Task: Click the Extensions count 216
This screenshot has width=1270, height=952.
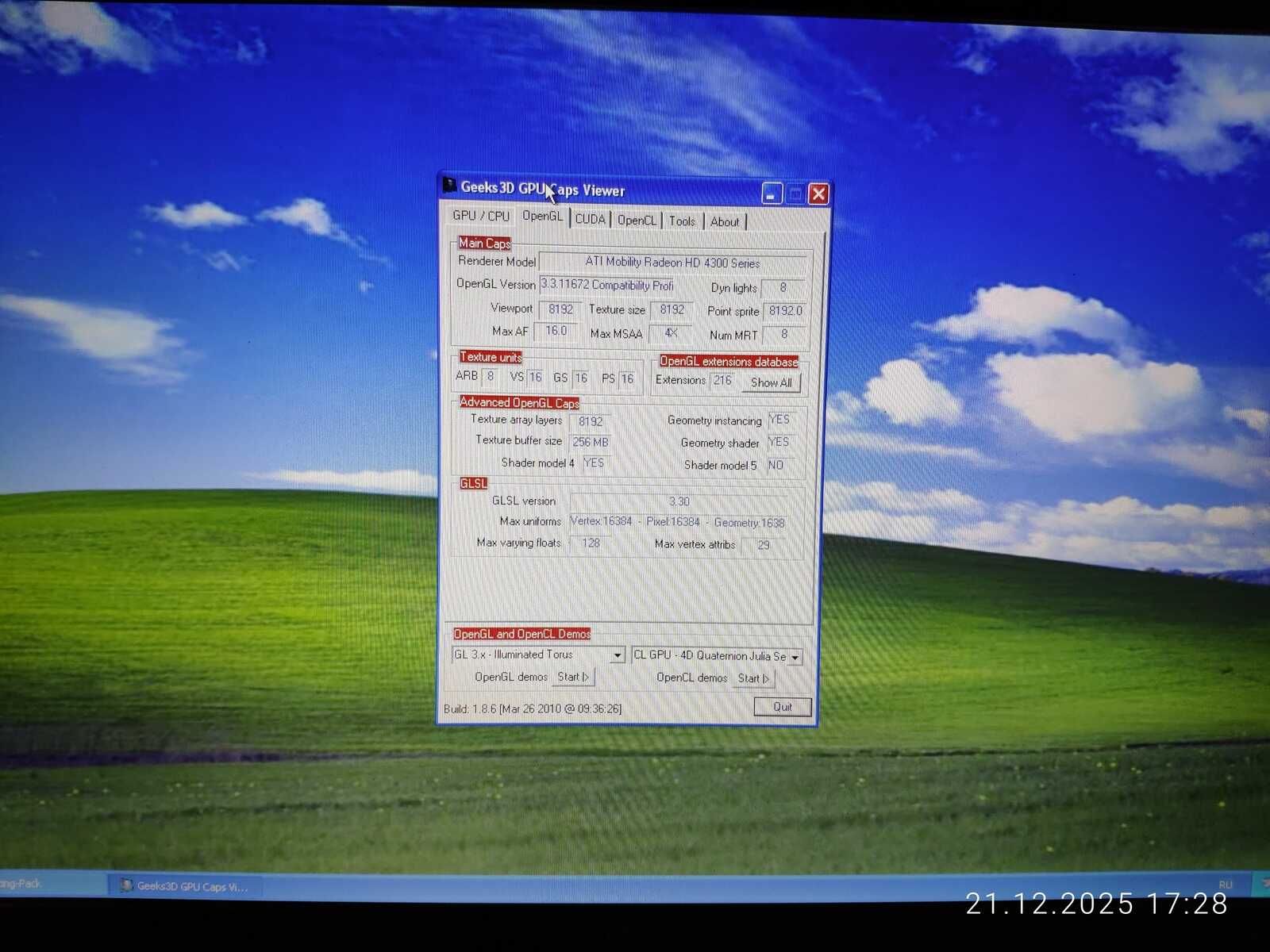Action: [x=722, y=381]
